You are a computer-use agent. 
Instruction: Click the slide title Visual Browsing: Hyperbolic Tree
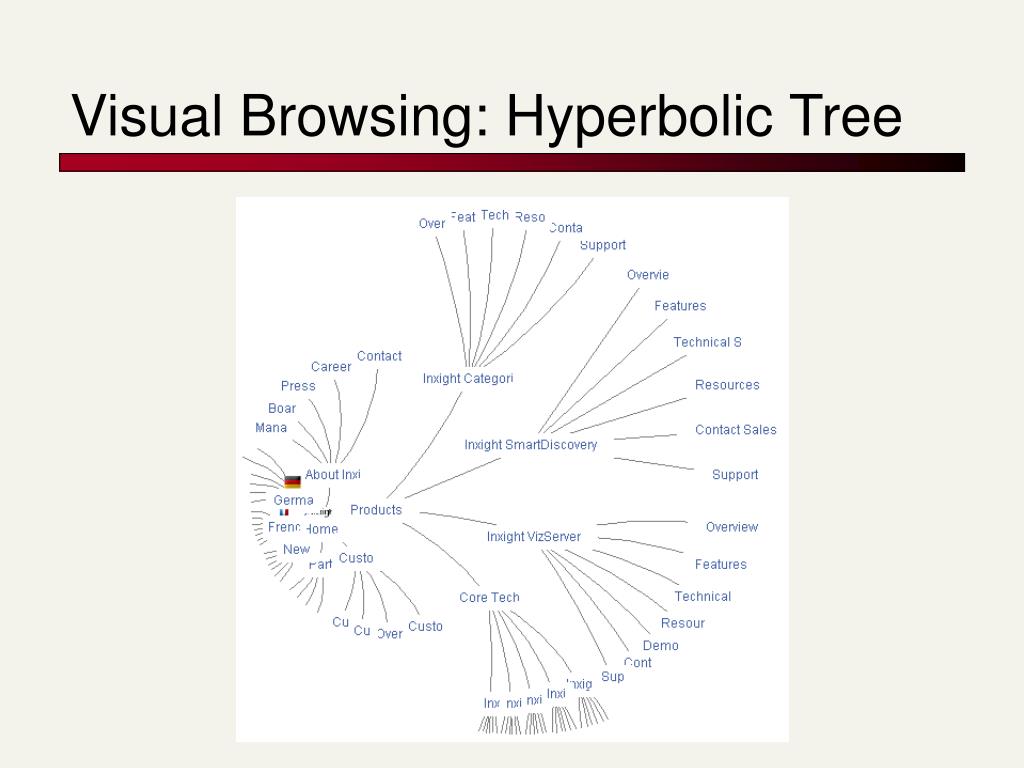487,116
